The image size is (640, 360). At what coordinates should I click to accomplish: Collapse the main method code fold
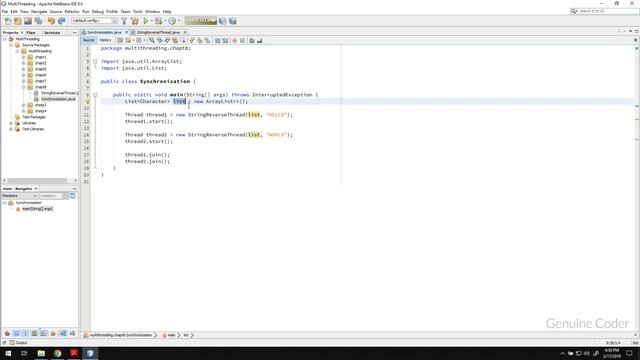[x=95, y=95]
